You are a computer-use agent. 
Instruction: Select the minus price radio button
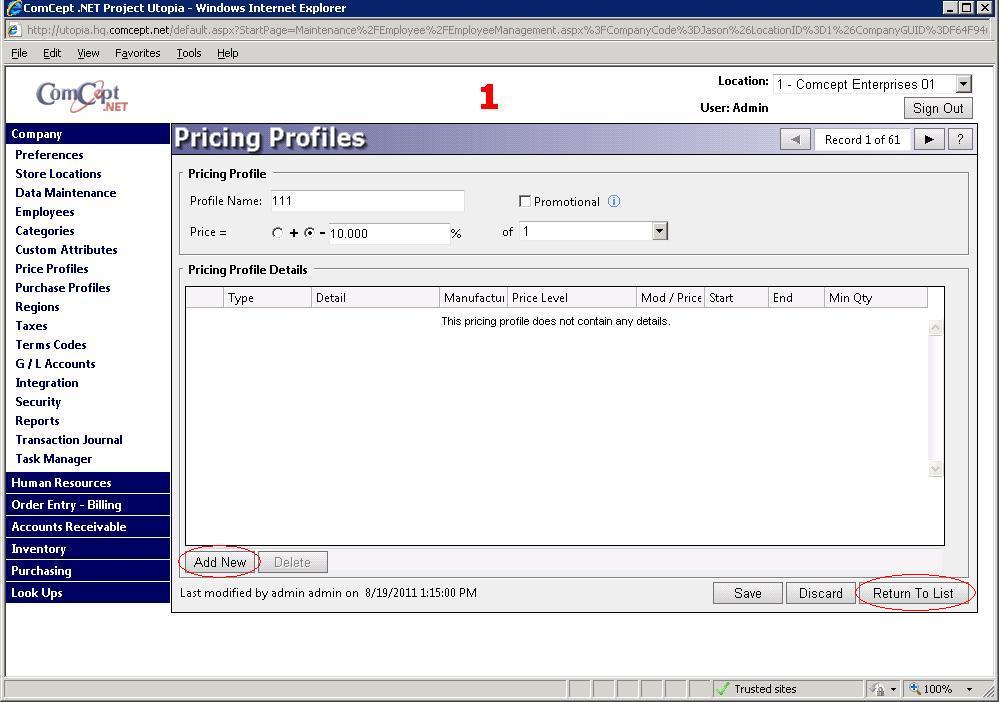[x=310, y=233]
